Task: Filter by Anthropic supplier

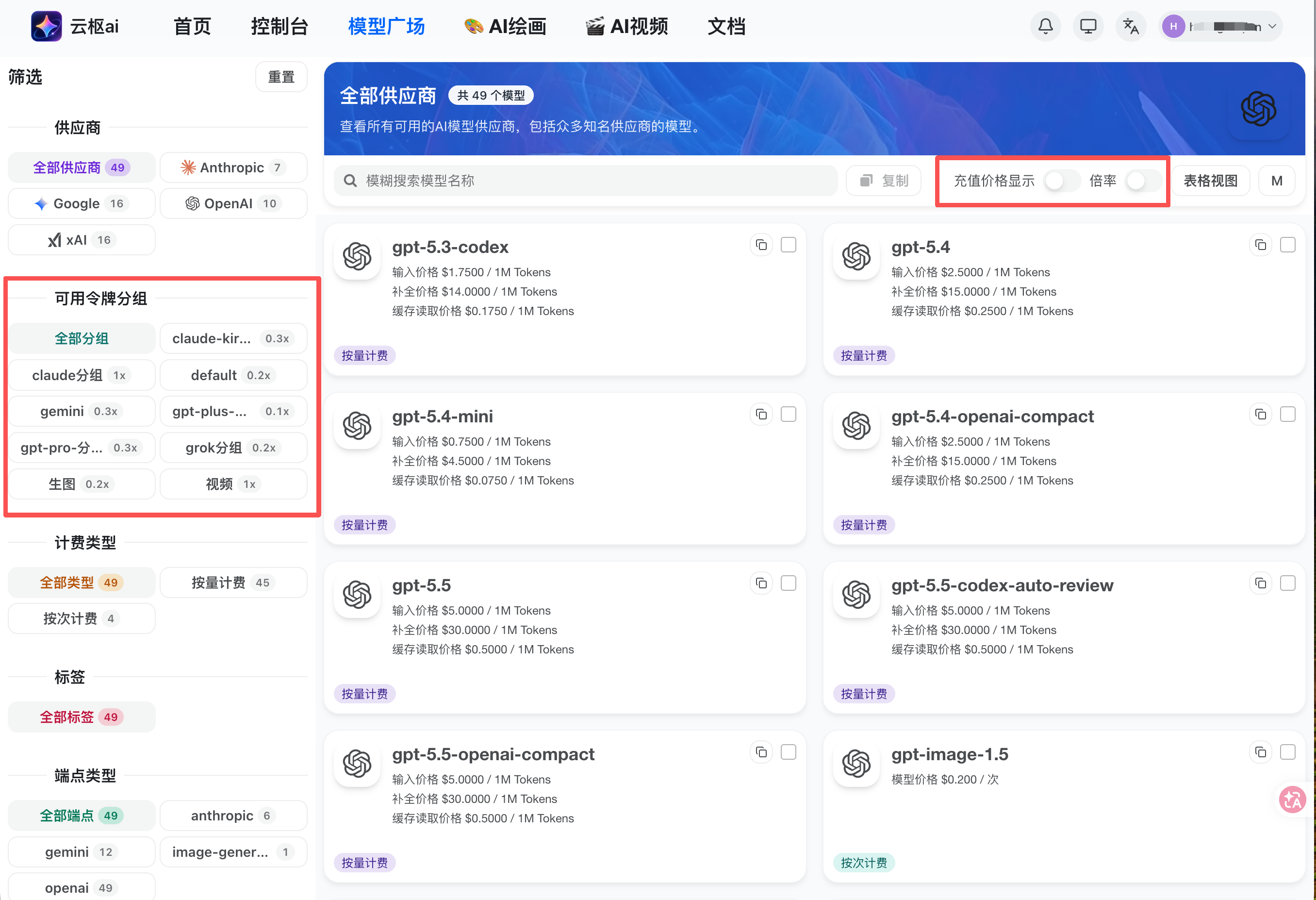Action: [x=233, y=167]
